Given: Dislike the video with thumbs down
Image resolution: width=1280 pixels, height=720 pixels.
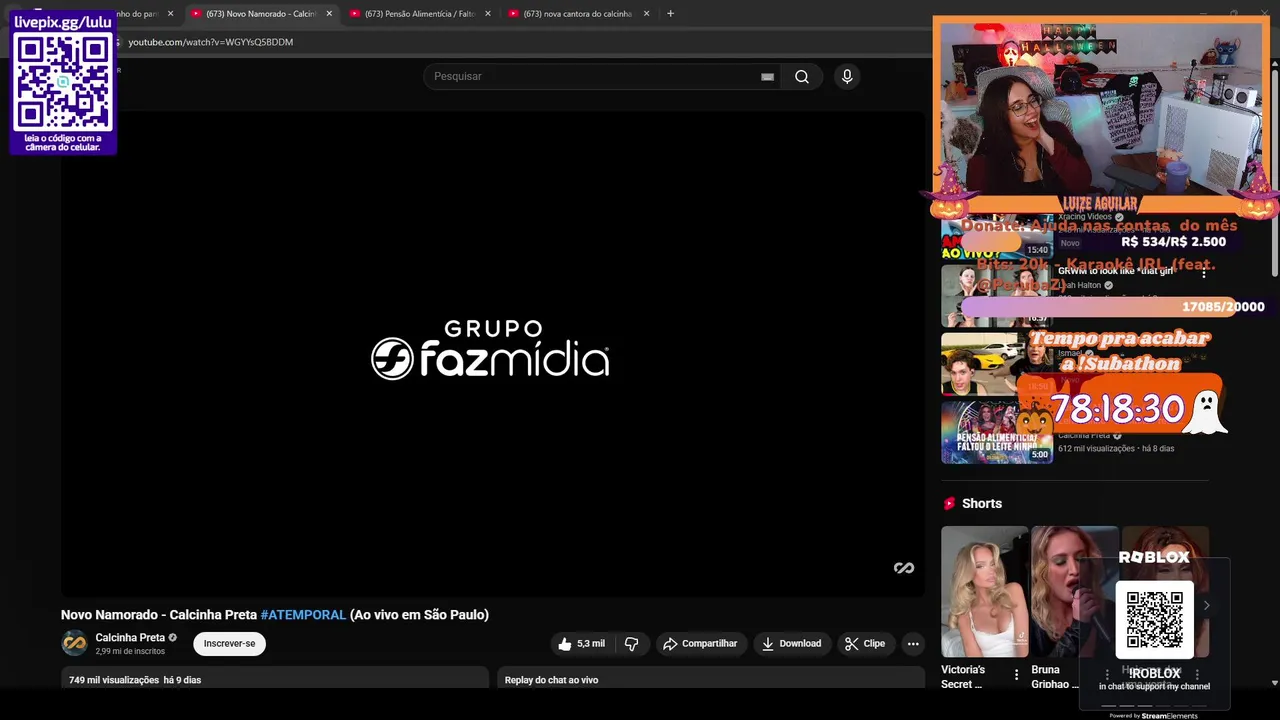Looking at the screenshot, I should click(631, 644).
